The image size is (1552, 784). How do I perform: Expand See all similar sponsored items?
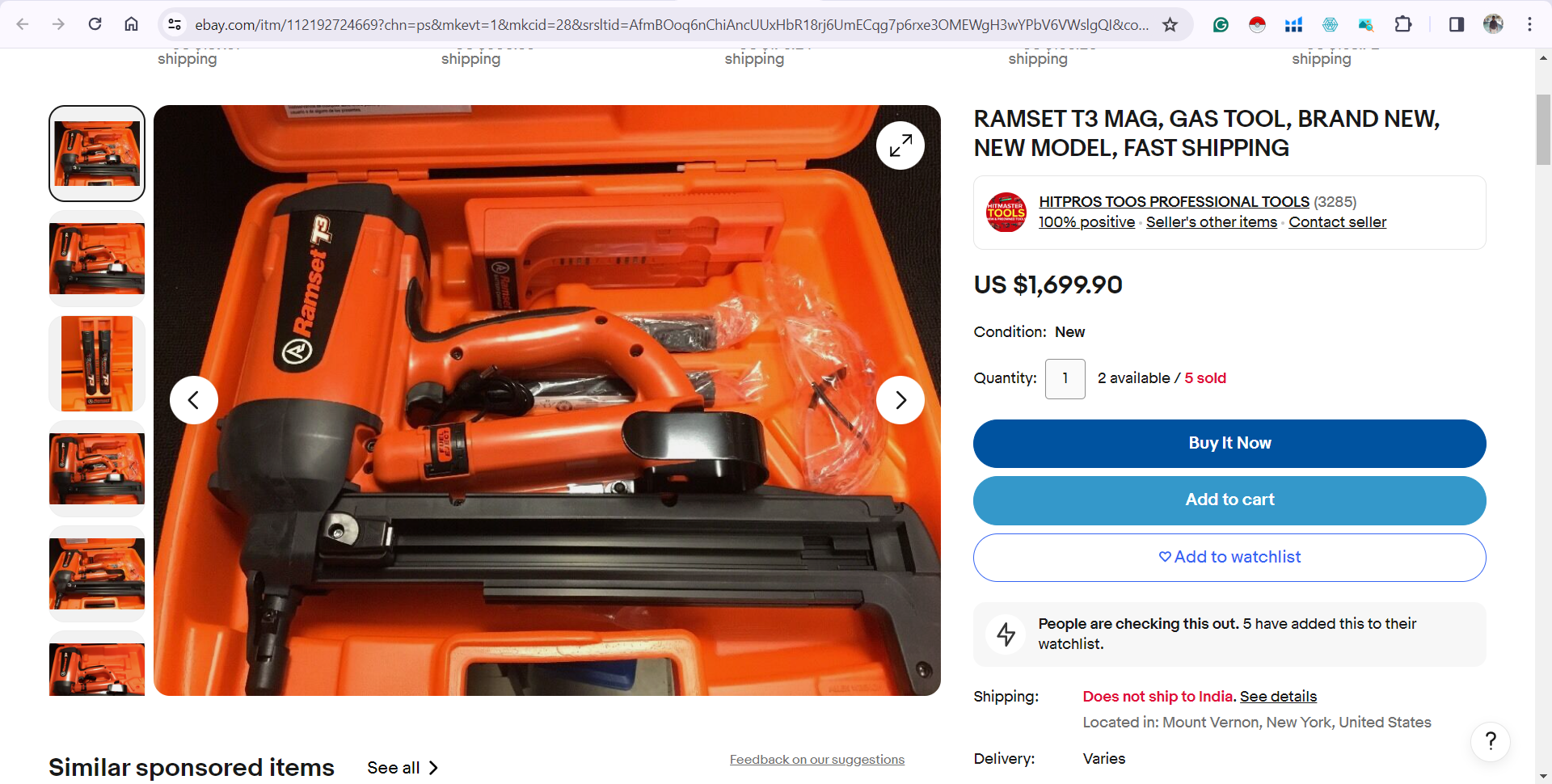click(403, 768)
